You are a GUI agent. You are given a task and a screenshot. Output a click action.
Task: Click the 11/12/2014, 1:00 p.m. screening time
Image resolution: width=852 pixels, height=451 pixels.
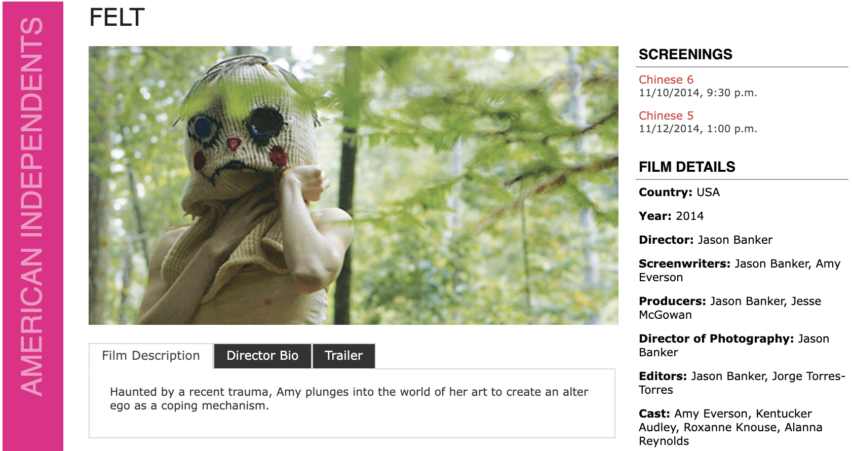(x=698, y=129)
